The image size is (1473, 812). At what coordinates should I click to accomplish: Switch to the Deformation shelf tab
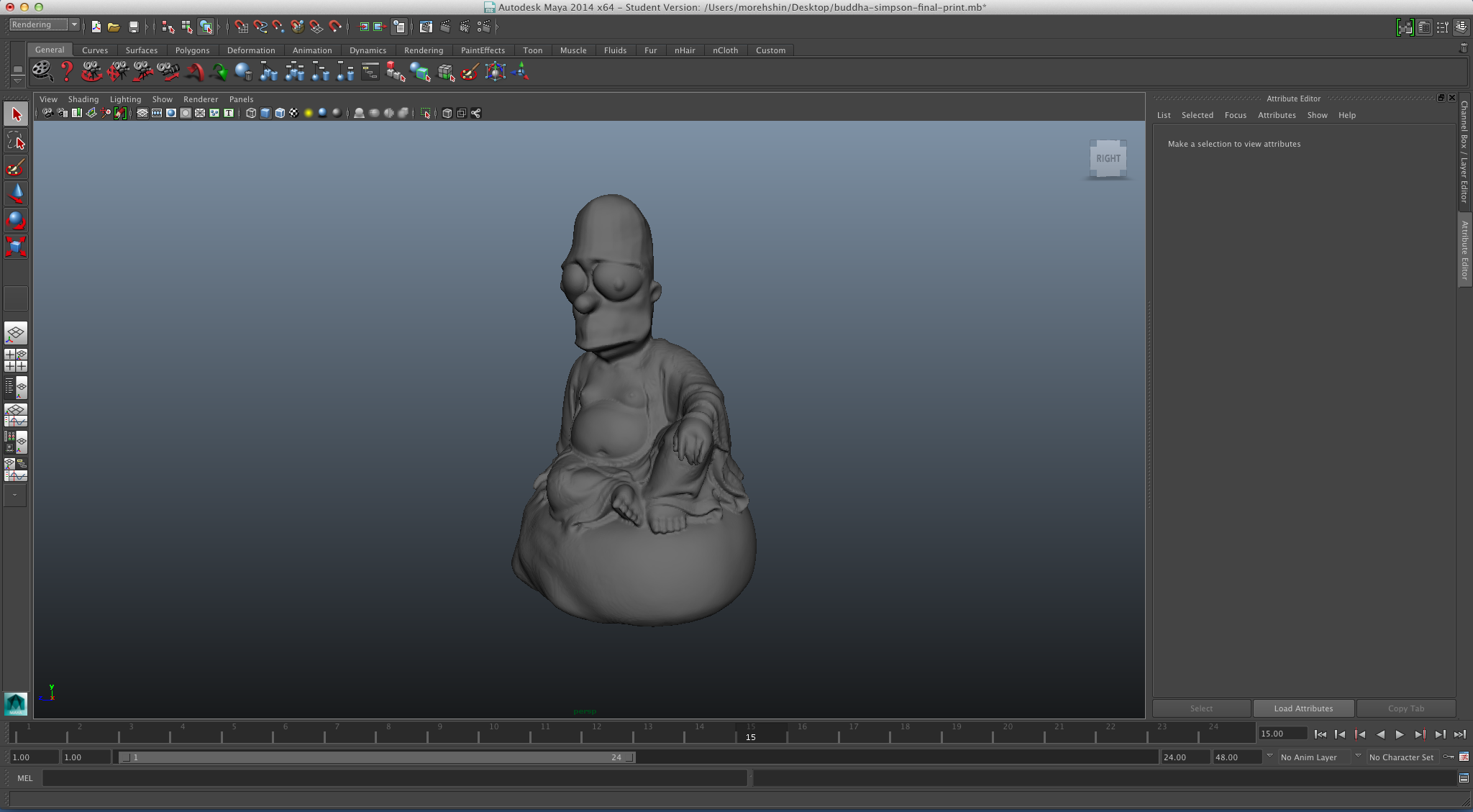251,50
